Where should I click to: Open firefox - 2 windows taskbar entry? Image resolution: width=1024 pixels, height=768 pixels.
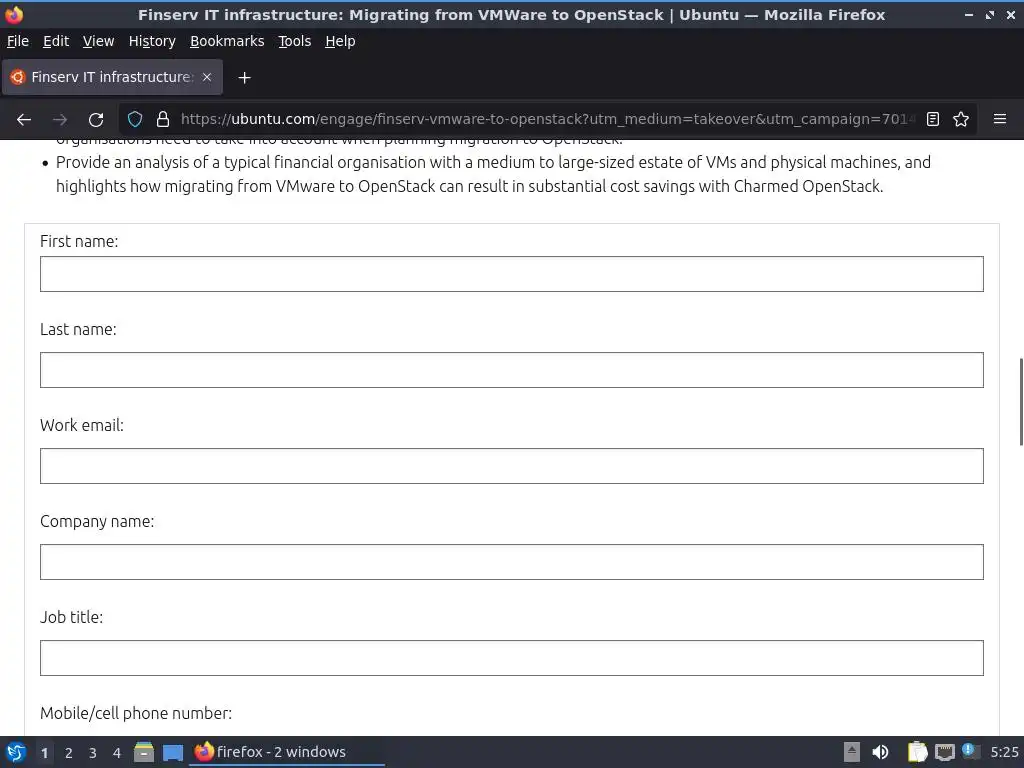pos(287,752)
